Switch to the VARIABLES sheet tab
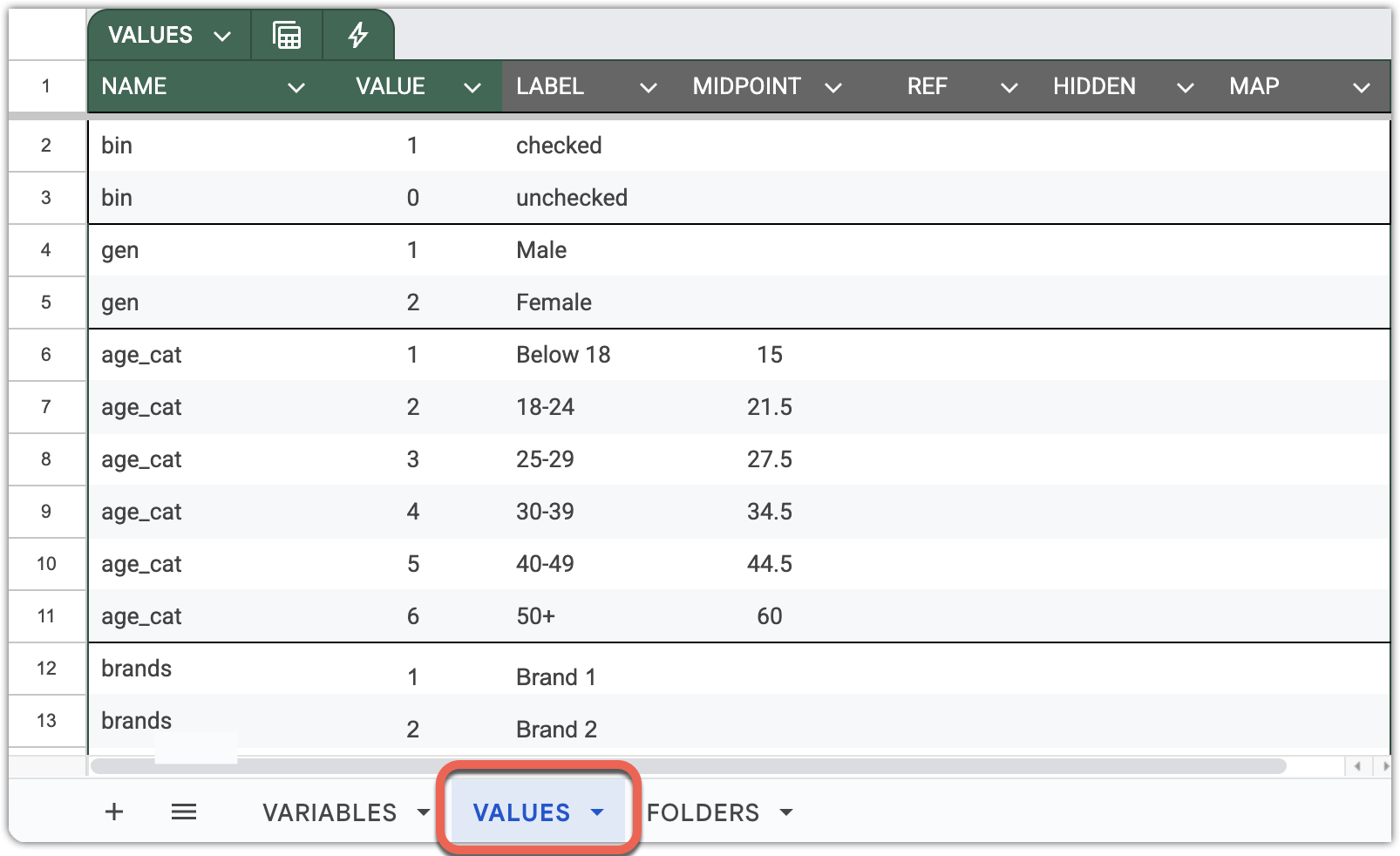 pos(330,812)
